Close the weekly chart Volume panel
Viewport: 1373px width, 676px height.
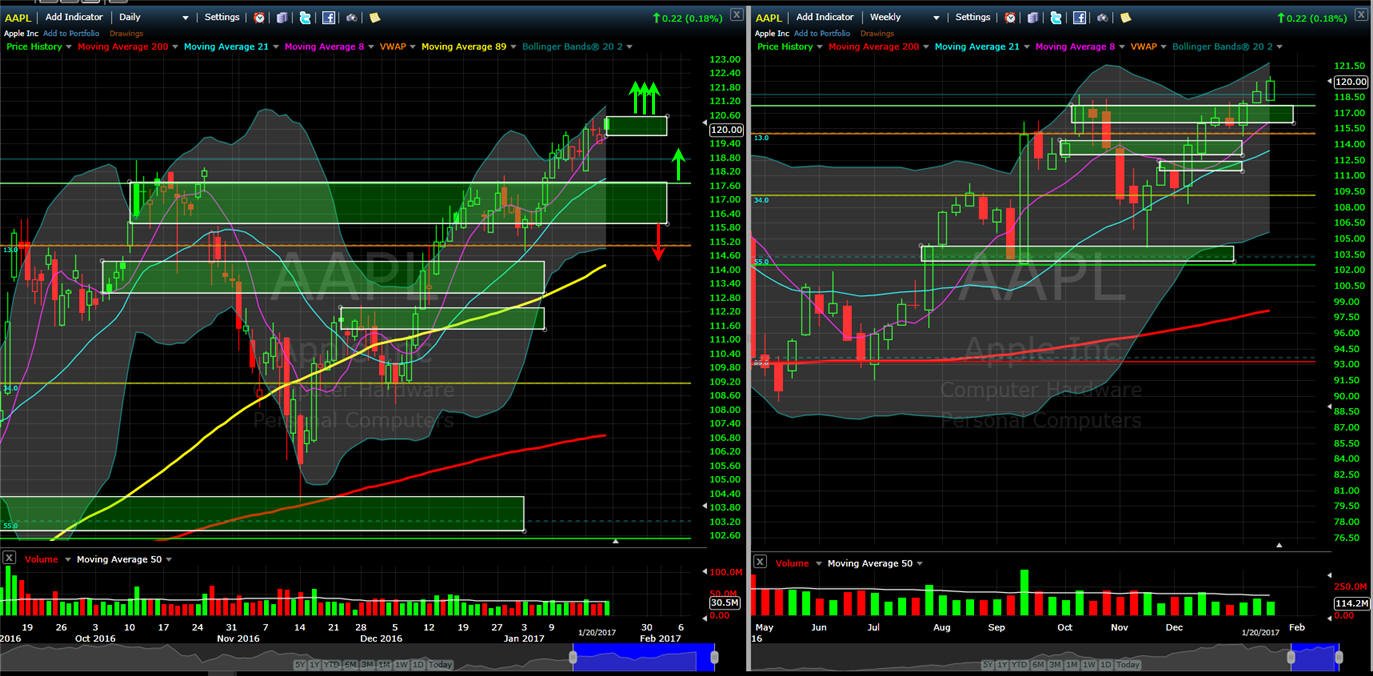(x=761, y=562)
